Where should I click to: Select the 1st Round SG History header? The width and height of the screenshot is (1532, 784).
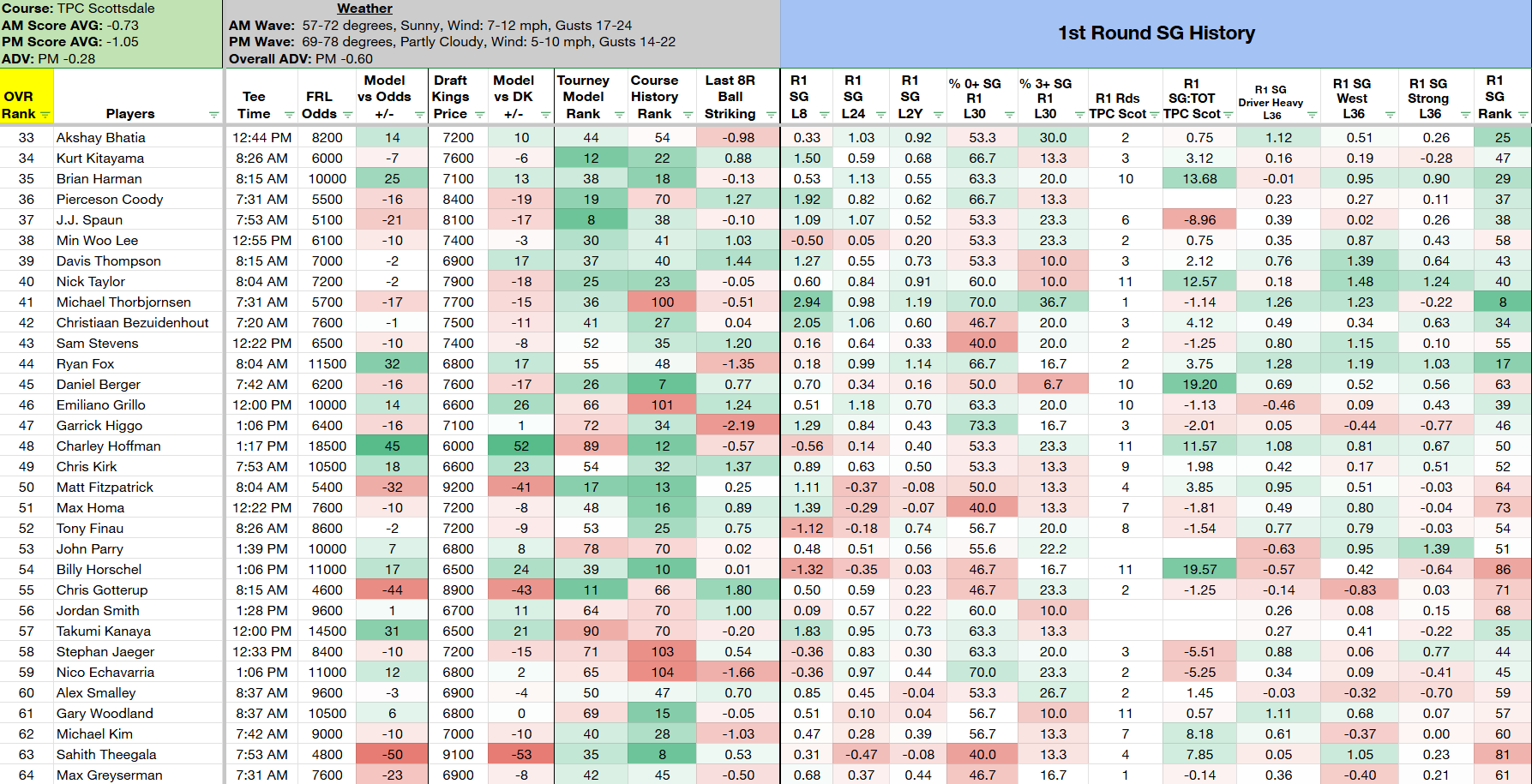[x=1156, y=33]
